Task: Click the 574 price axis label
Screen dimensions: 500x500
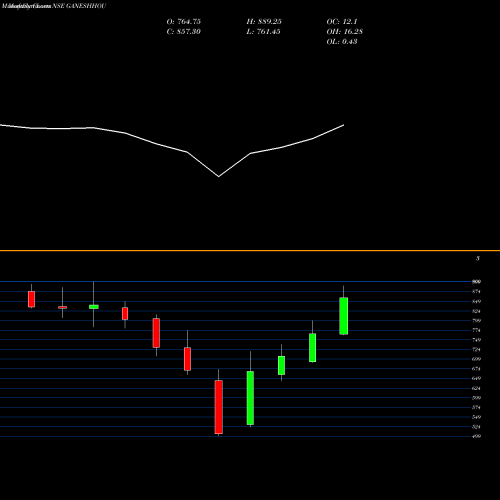Action: (477, 407)
